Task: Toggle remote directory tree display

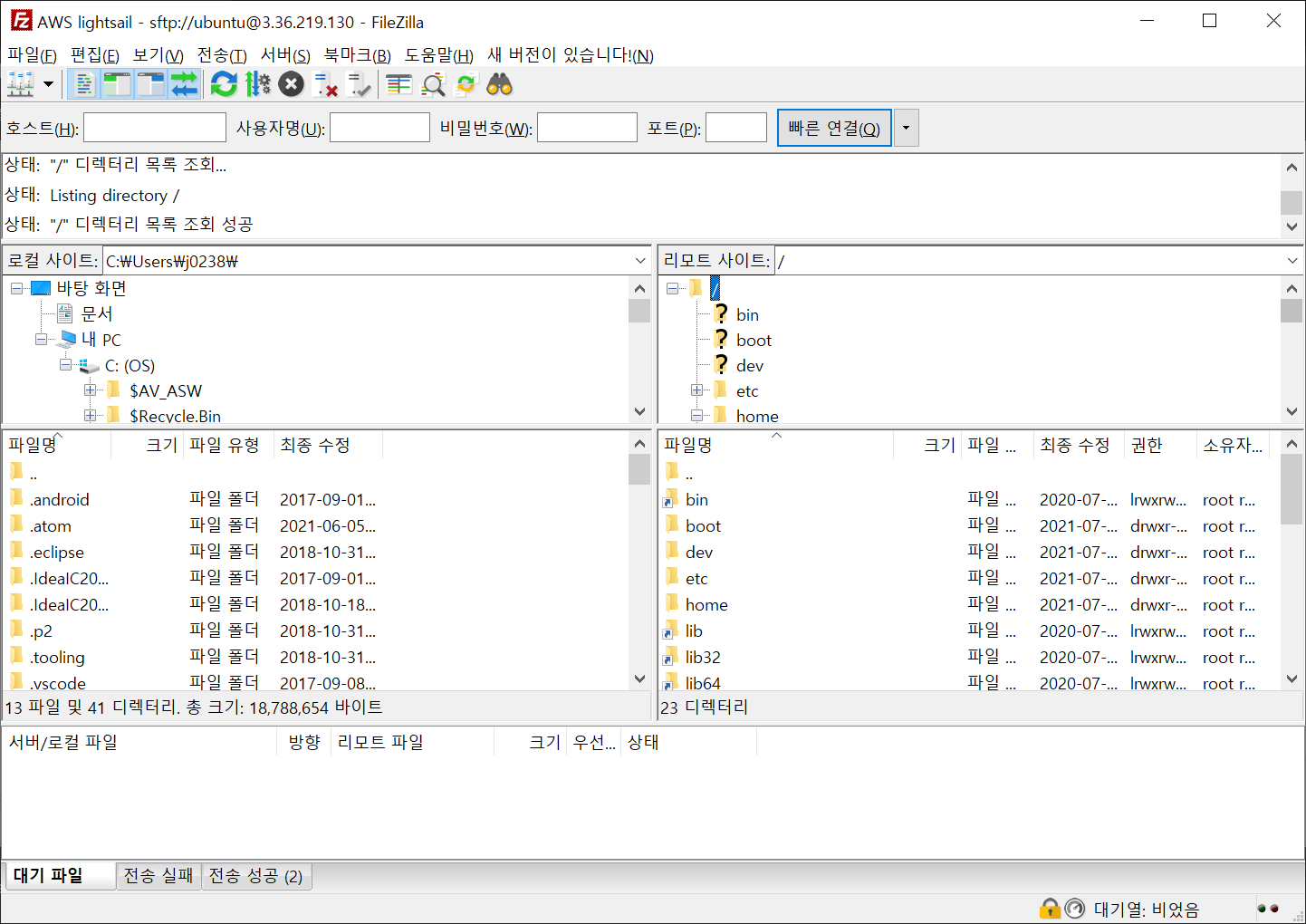Action: 150,85
